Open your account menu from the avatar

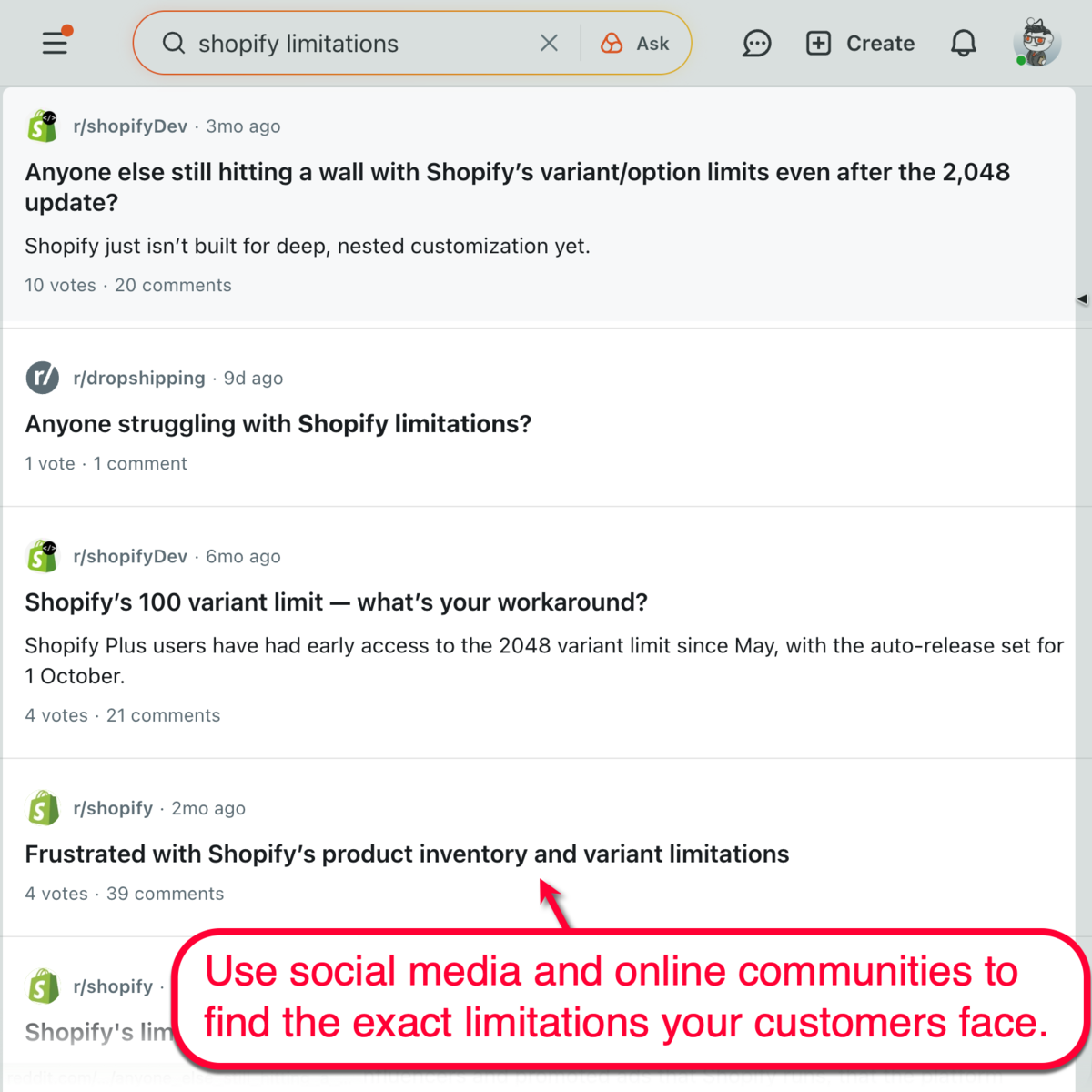click(x=1036, y=41)
